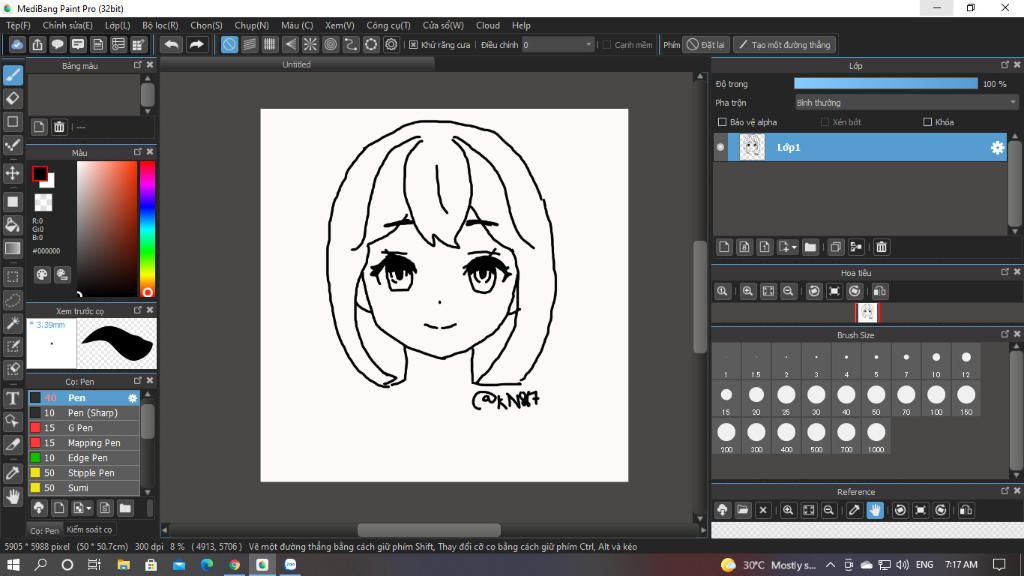1024x576 pixels.
Task: Click the share/export icon in the top toolbar
Action: coord(37,44)
